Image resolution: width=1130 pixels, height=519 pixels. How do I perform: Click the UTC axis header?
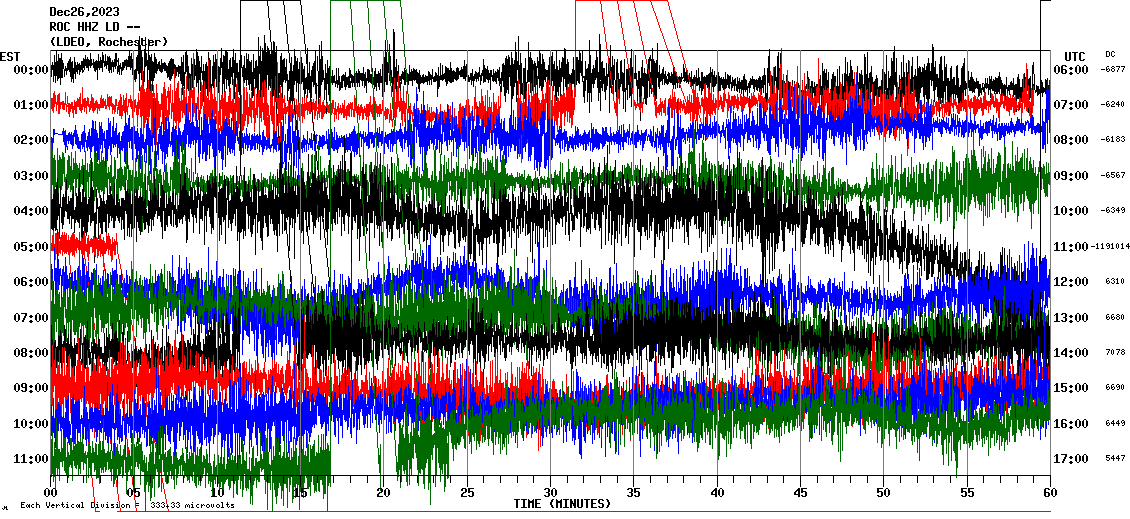[x=1075, y=55]
